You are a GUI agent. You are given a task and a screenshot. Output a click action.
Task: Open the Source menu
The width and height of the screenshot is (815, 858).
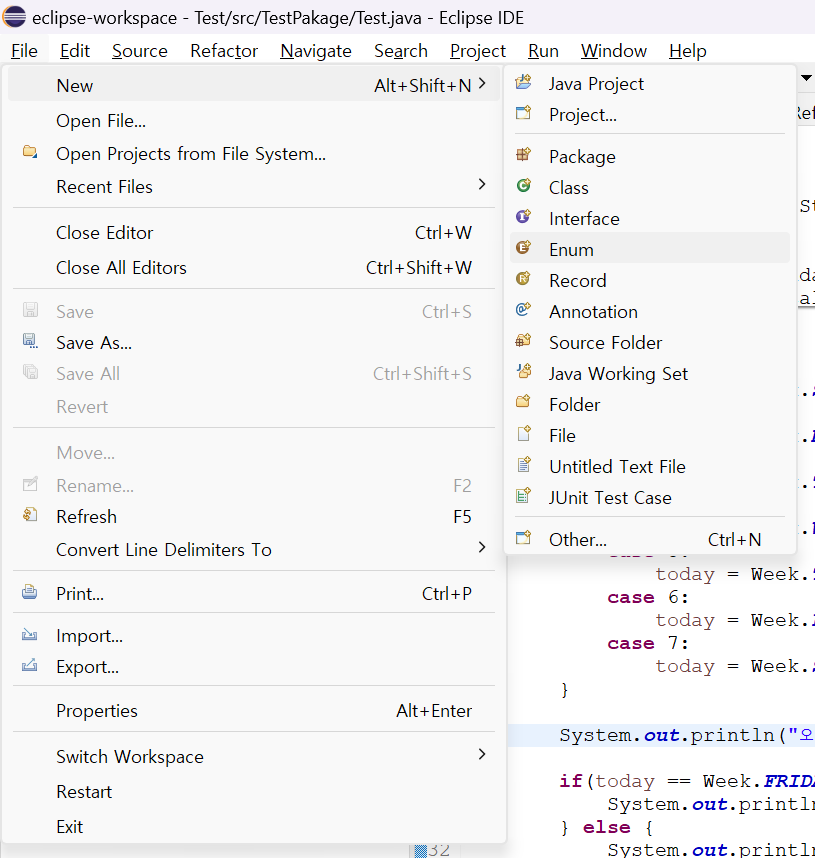tap(140, 51)
